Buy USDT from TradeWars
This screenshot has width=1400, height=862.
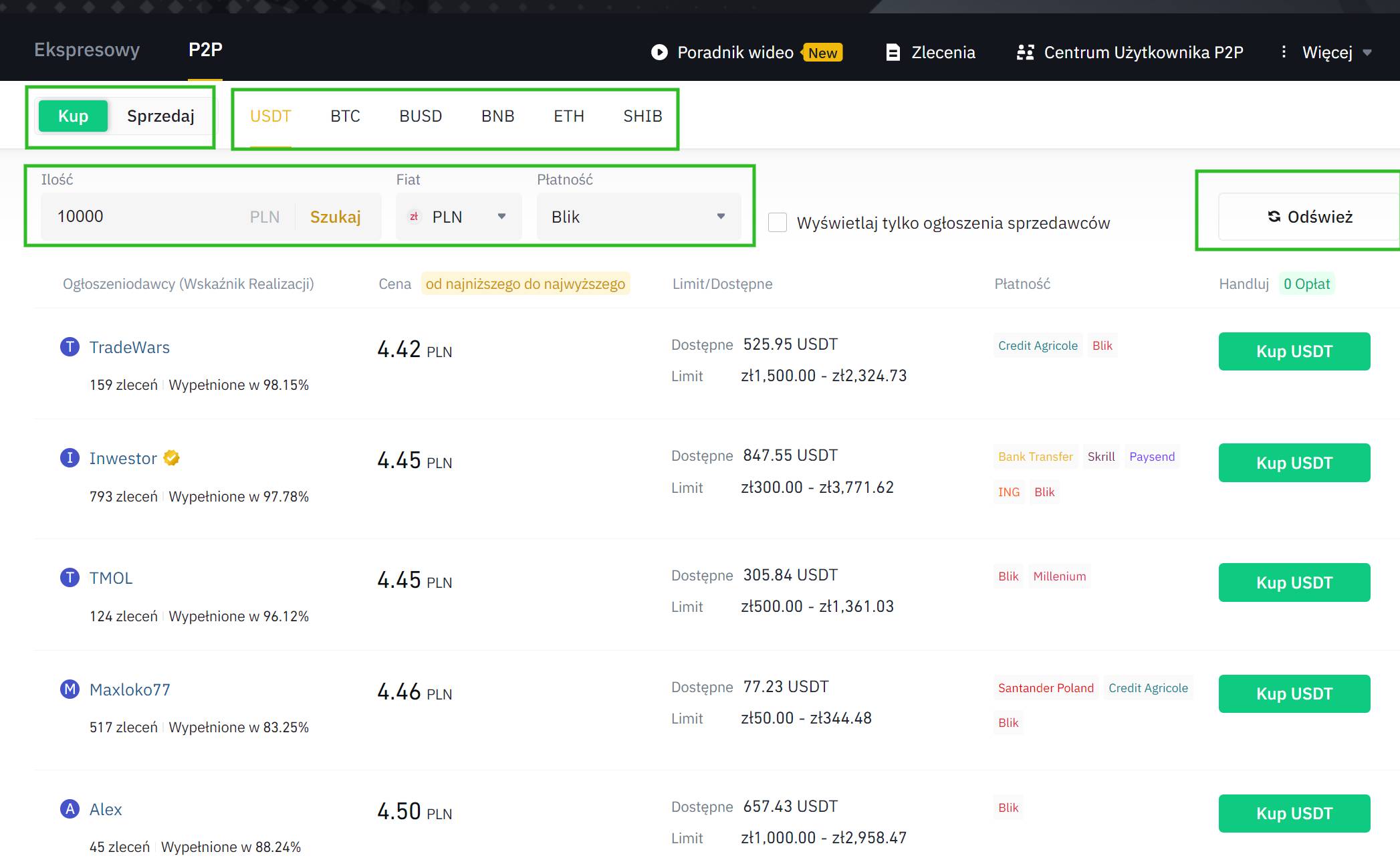(1294, 351)
